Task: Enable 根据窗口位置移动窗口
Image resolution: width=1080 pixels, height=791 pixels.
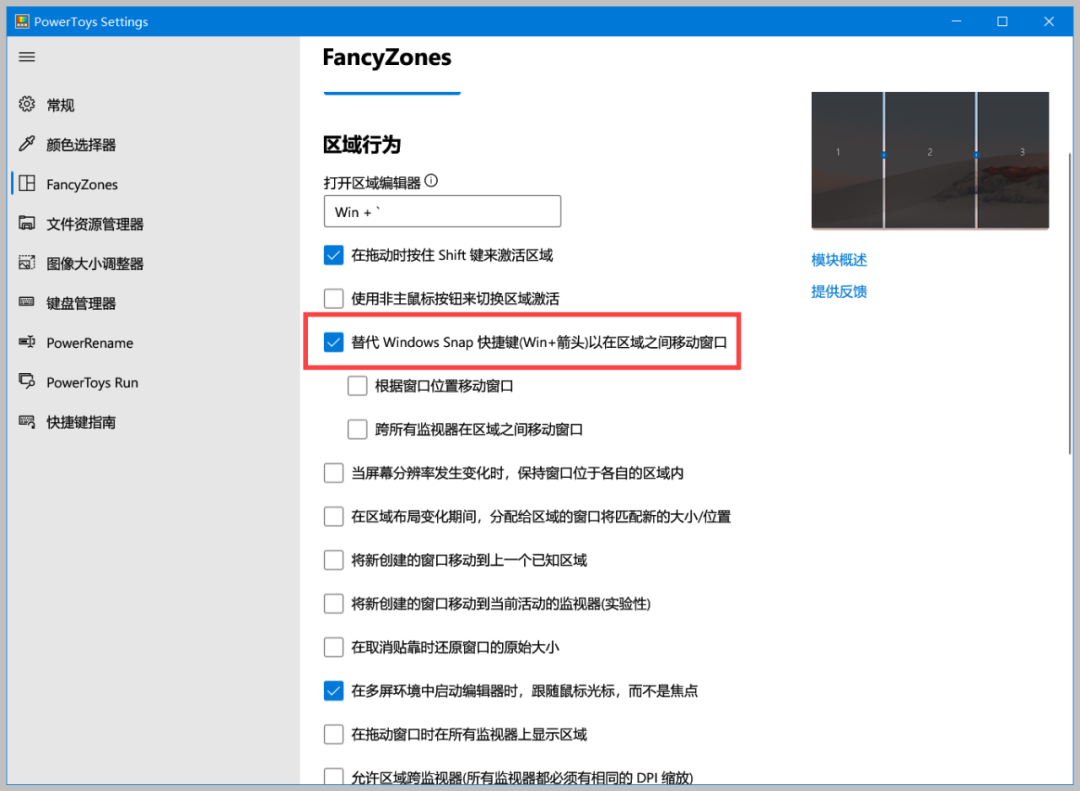Action: (357, 385)
